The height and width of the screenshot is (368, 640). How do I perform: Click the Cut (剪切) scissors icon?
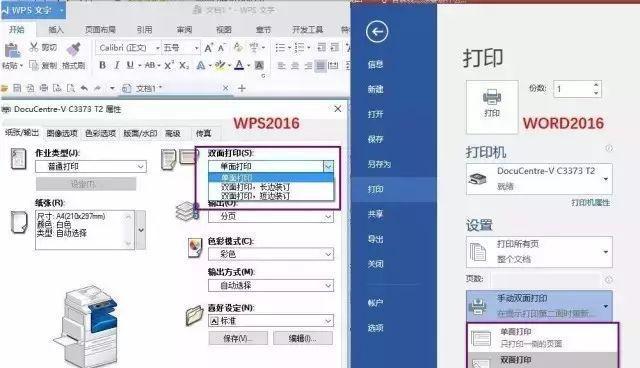[x=34, y=47]
